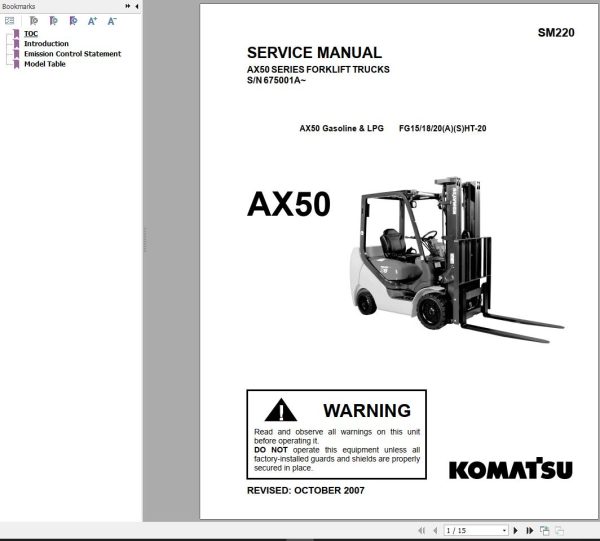Click the bookmark icon beside Introduction
The width and height of the screenshot is (600, 541).
click(x=16, y=44)
